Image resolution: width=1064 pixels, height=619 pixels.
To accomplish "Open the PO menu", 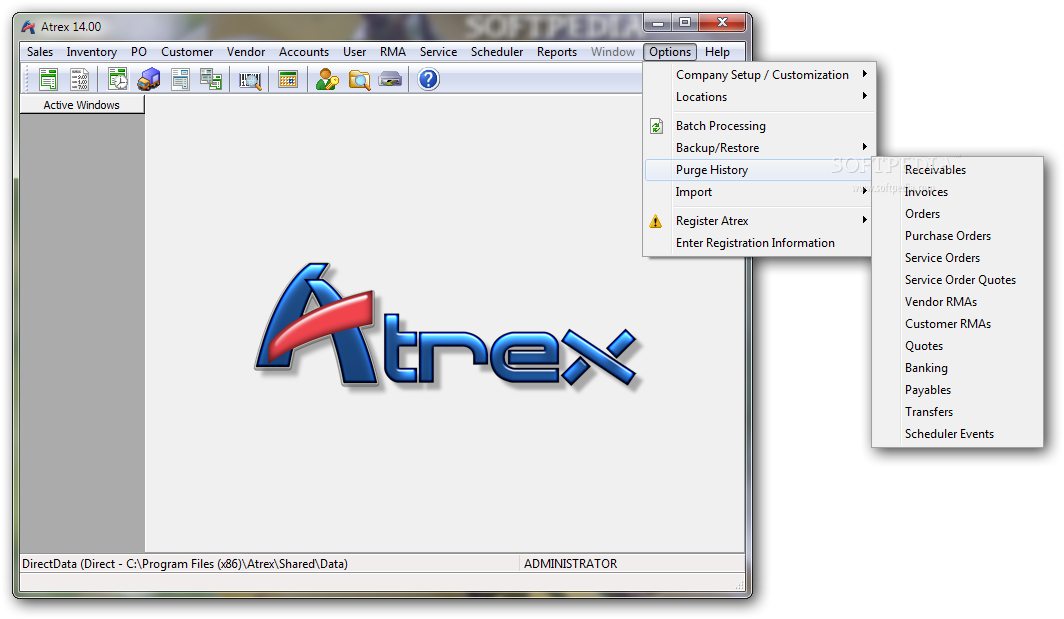I will click(138, 52).
